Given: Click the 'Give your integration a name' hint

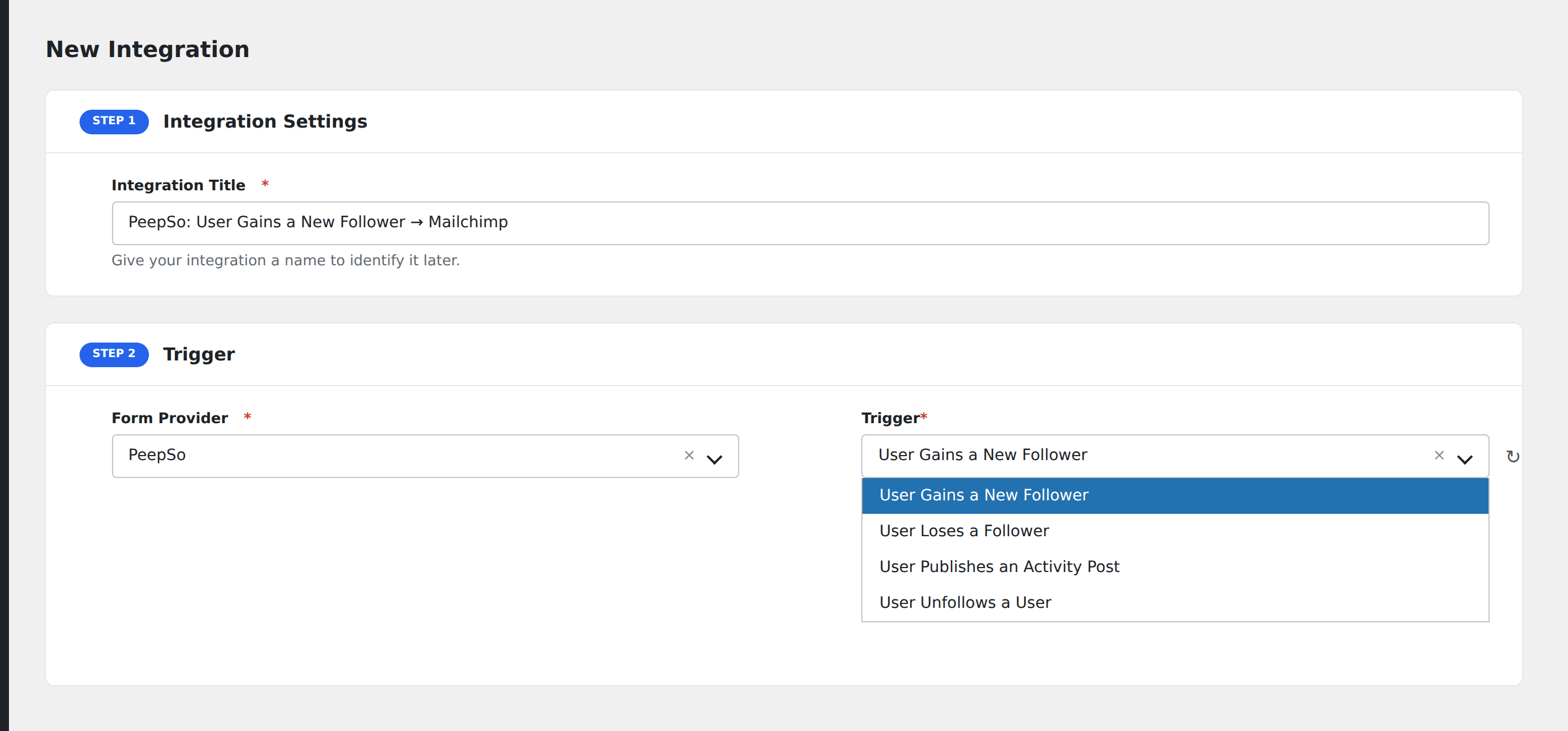Looking at the screenshot, I should [286, 260].
